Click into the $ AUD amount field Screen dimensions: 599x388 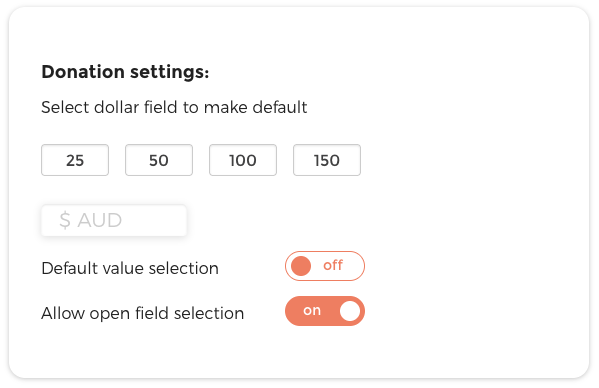[x=114, y=220]
